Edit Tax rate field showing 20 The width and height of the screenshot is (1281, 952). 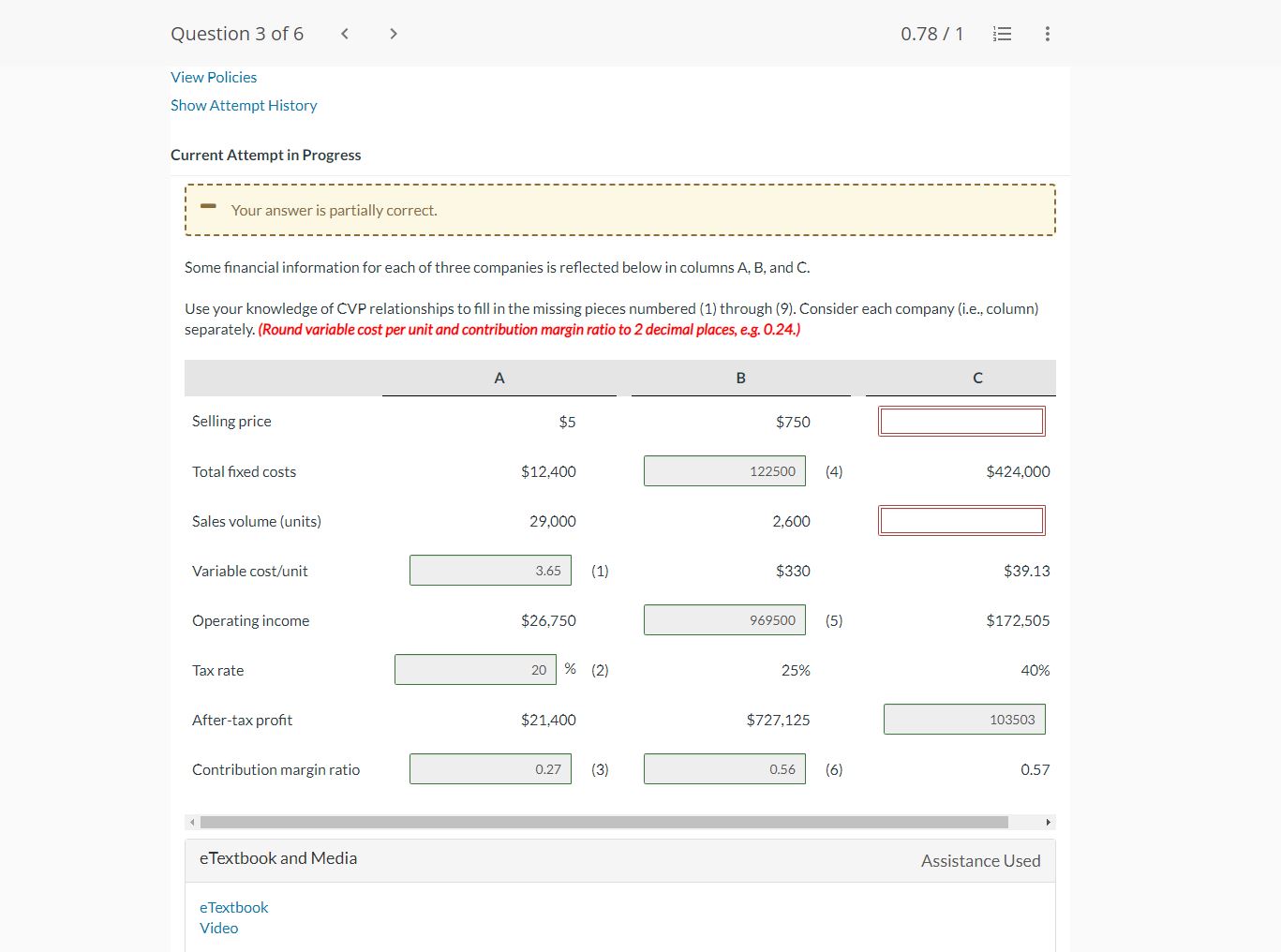(475, 670)
